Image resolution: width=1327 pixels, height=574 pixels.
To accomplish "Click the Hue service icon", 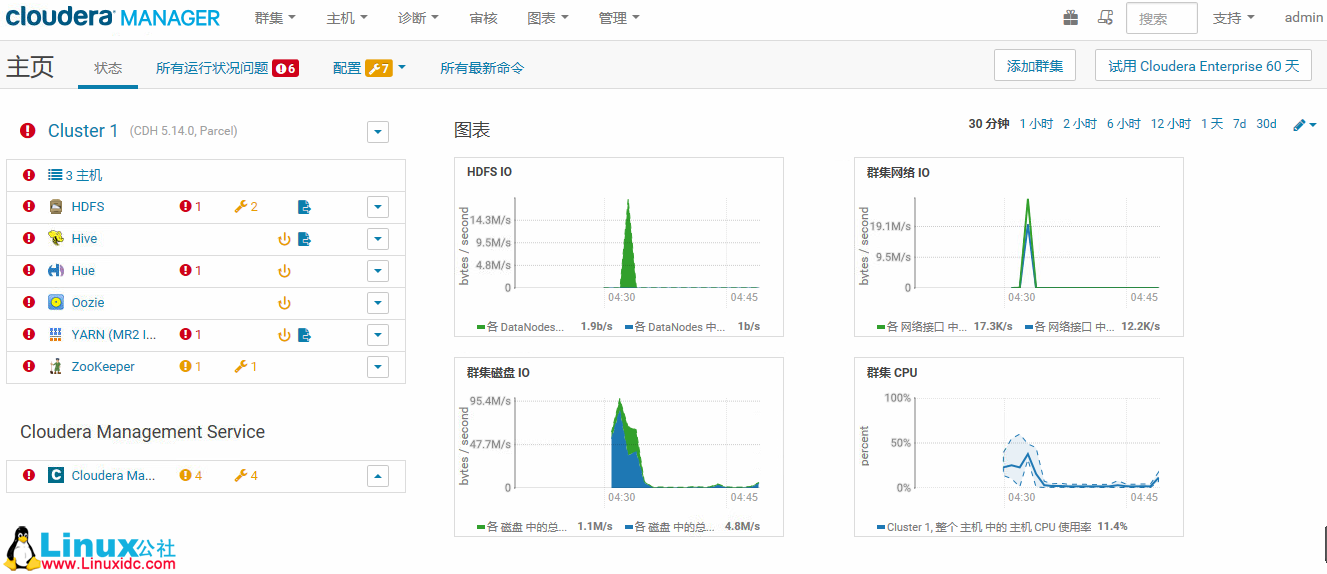I will tap(56, 271).
